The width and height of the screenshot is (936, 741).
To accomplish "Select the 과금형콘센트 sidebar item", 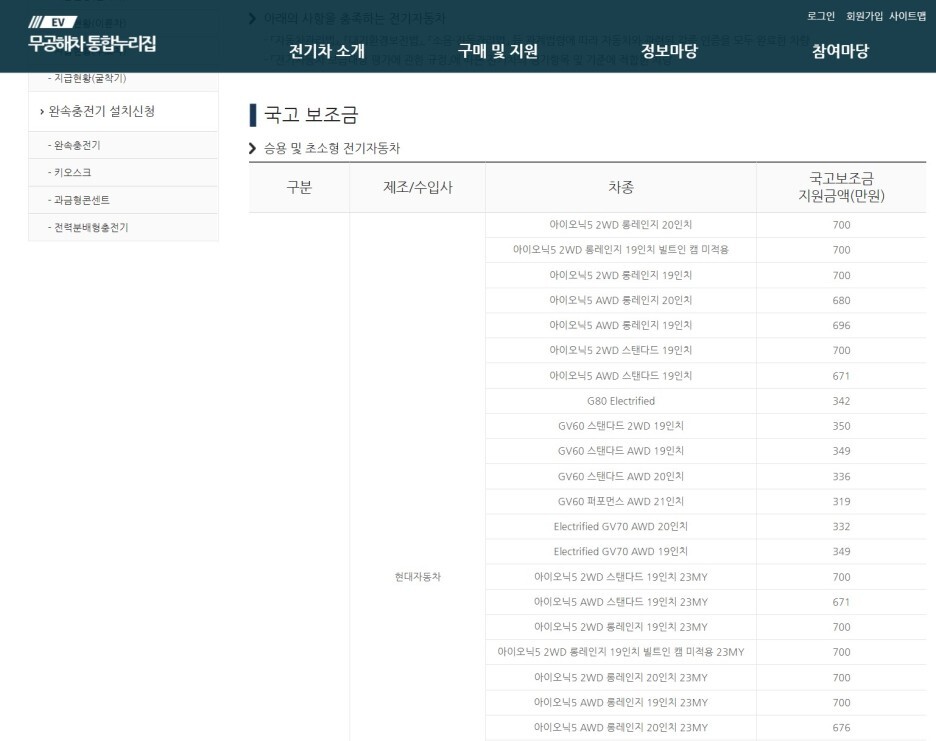I will 124,200.
